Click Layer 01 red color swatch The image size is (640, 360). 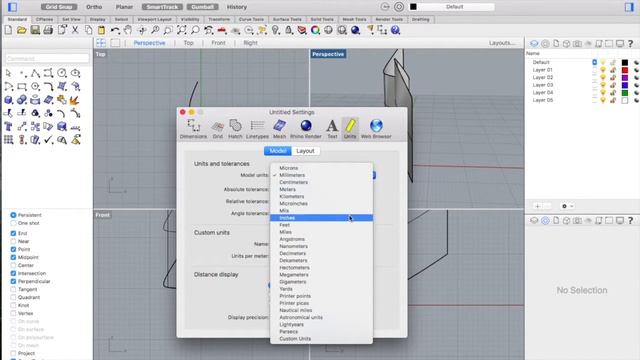(x=624, y=70)
